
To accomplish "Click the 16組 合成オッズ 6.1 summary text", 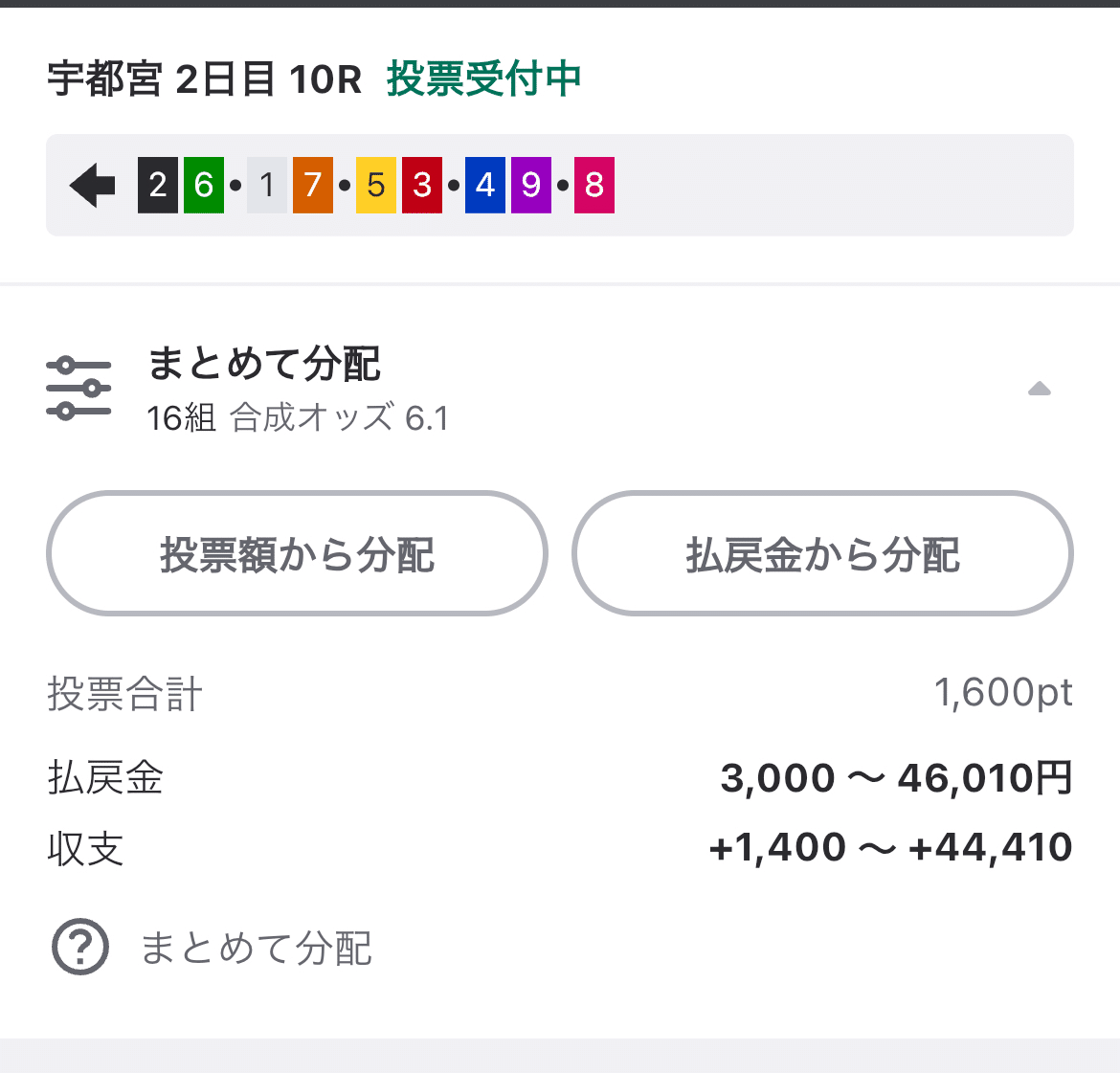I will click(298, 417).
